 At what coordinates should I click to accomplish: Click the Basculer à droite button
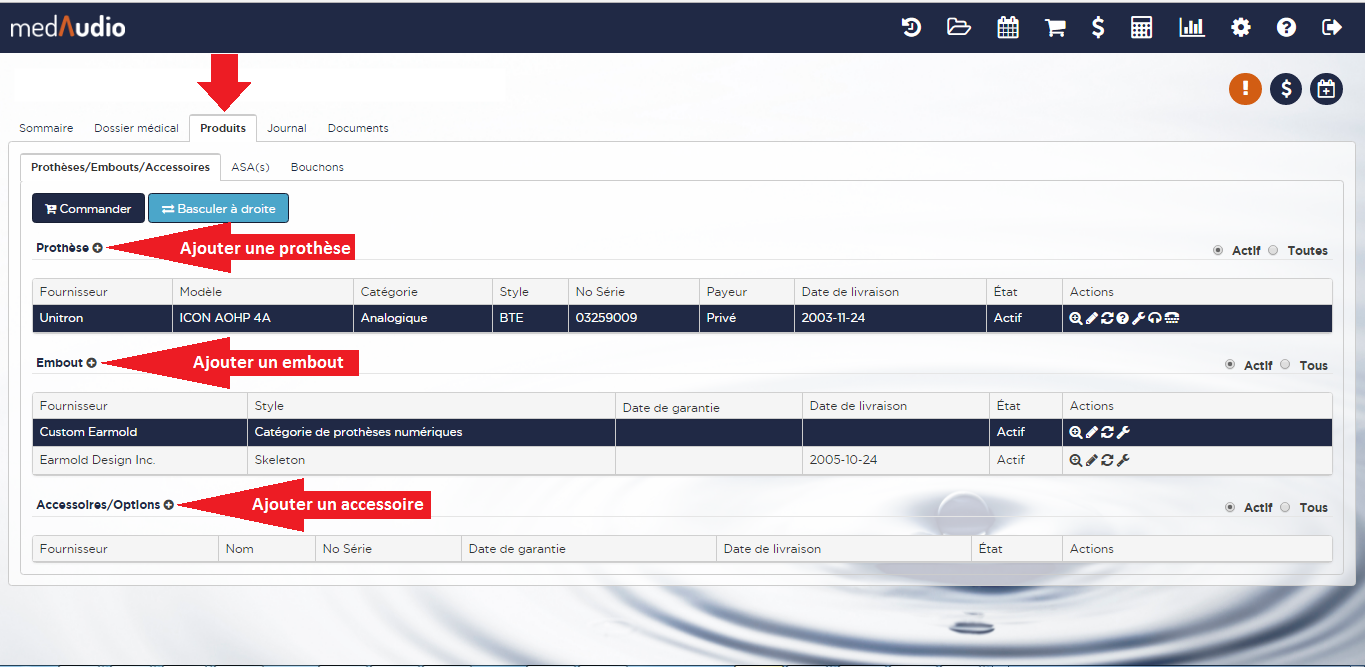[x=218, y=208]
